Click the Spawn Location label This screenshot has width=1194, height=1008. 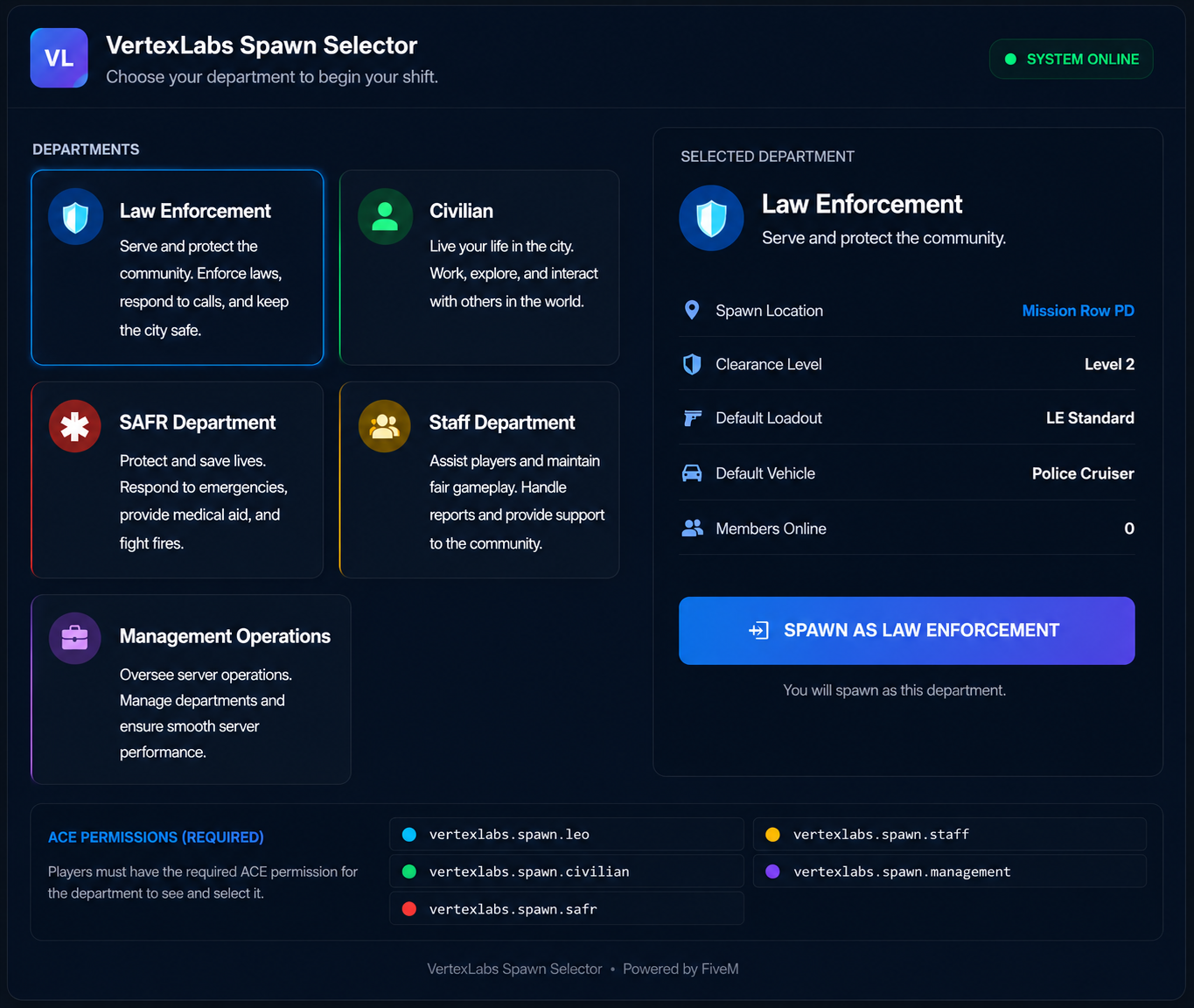769,311
